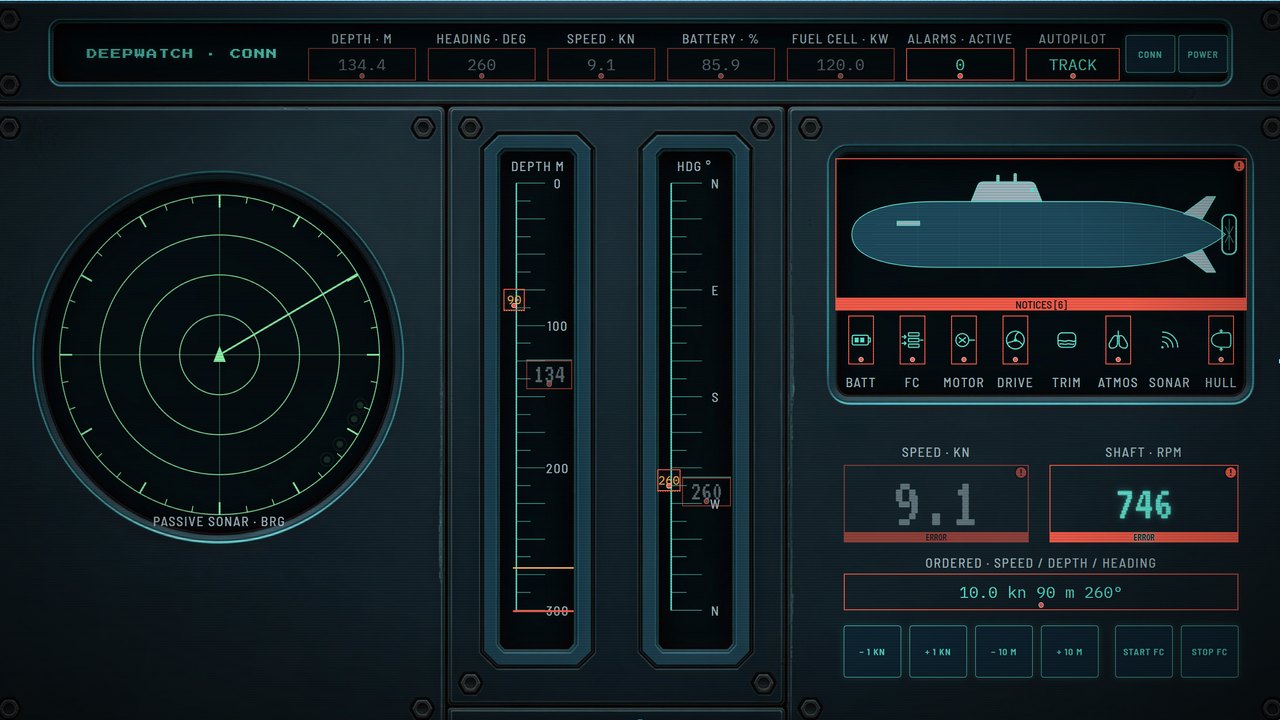
Task: Click the + 10 M depth button
Action: [x=1070, y=652]
